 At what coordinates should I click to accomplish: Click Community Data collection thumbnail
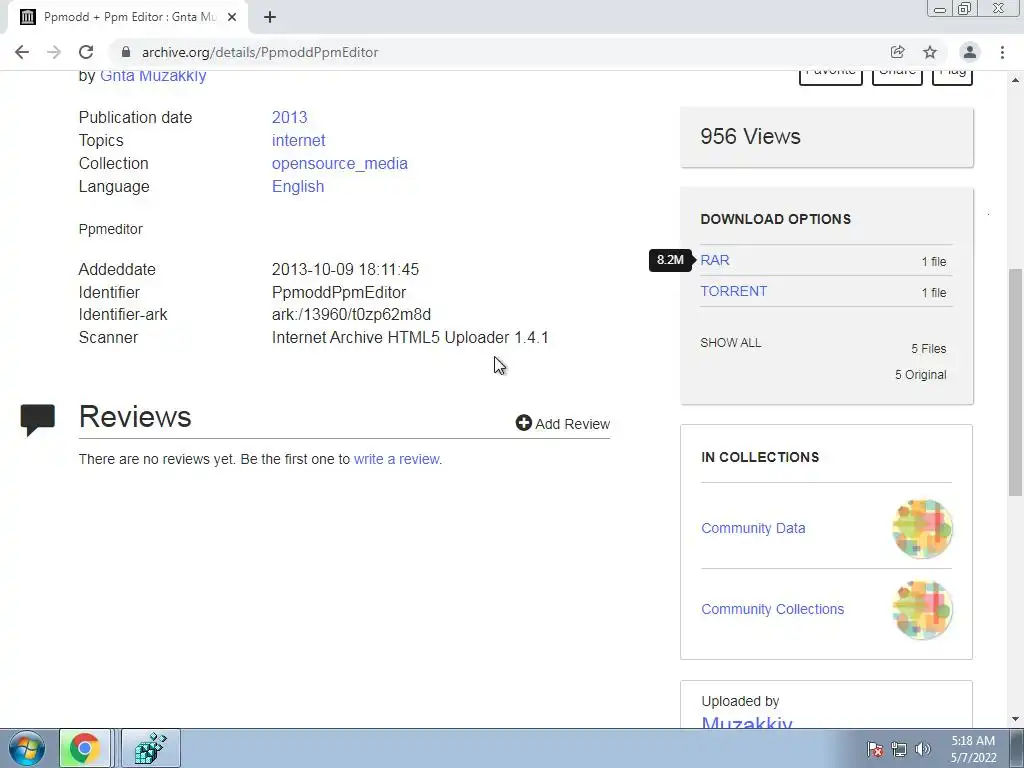coord(922,529)
